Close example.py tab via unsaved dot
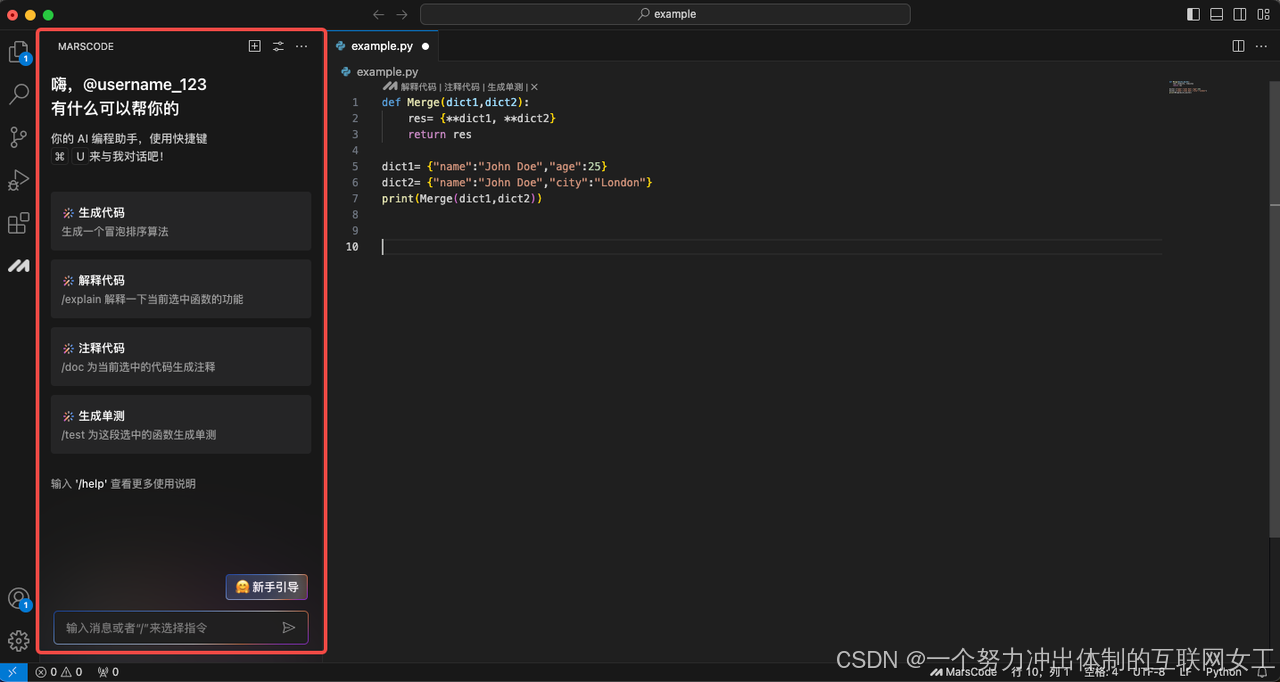 [425, 46]
